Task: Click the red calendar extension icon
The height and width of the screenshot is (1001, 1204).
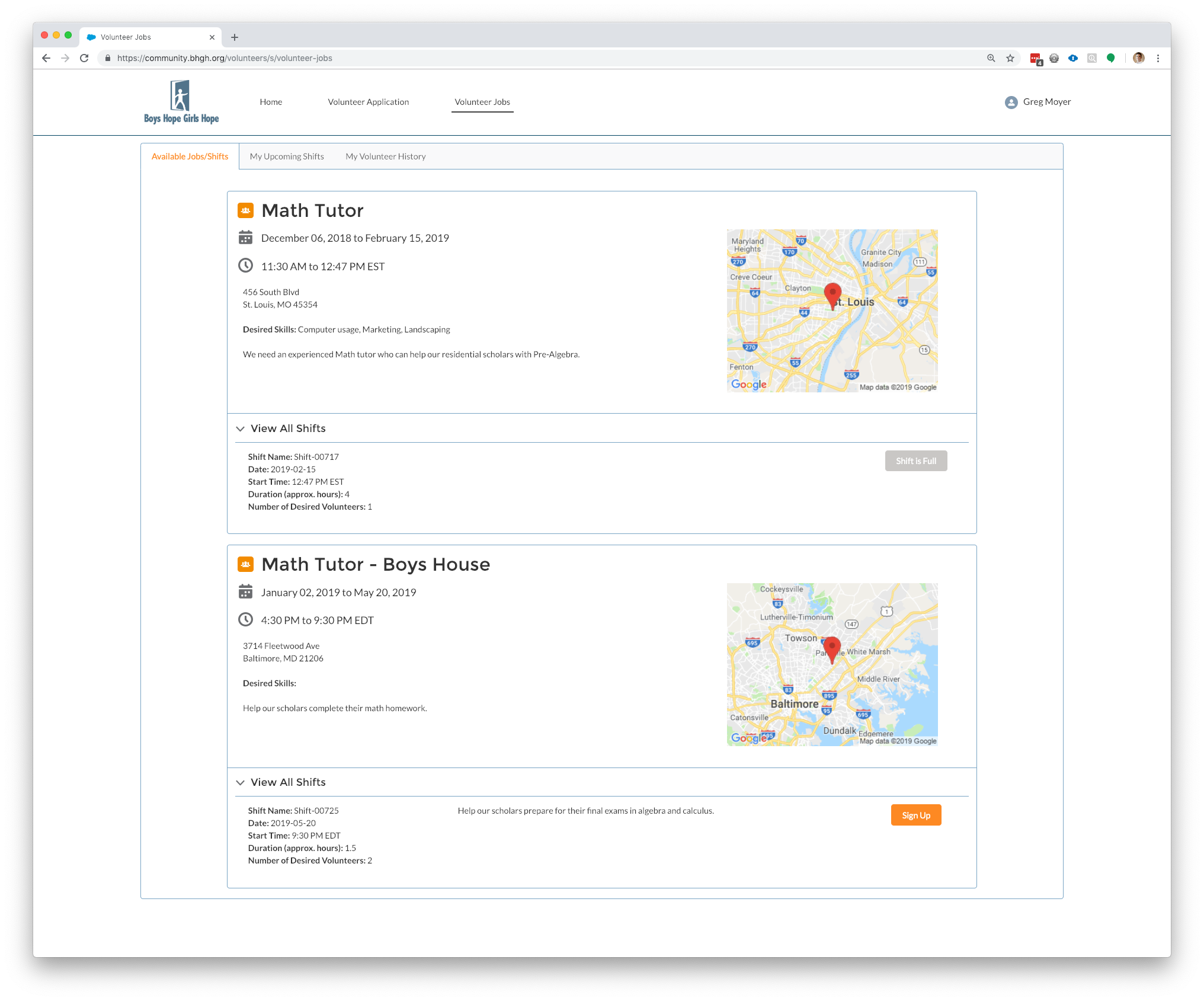Action: point(1035,58)
